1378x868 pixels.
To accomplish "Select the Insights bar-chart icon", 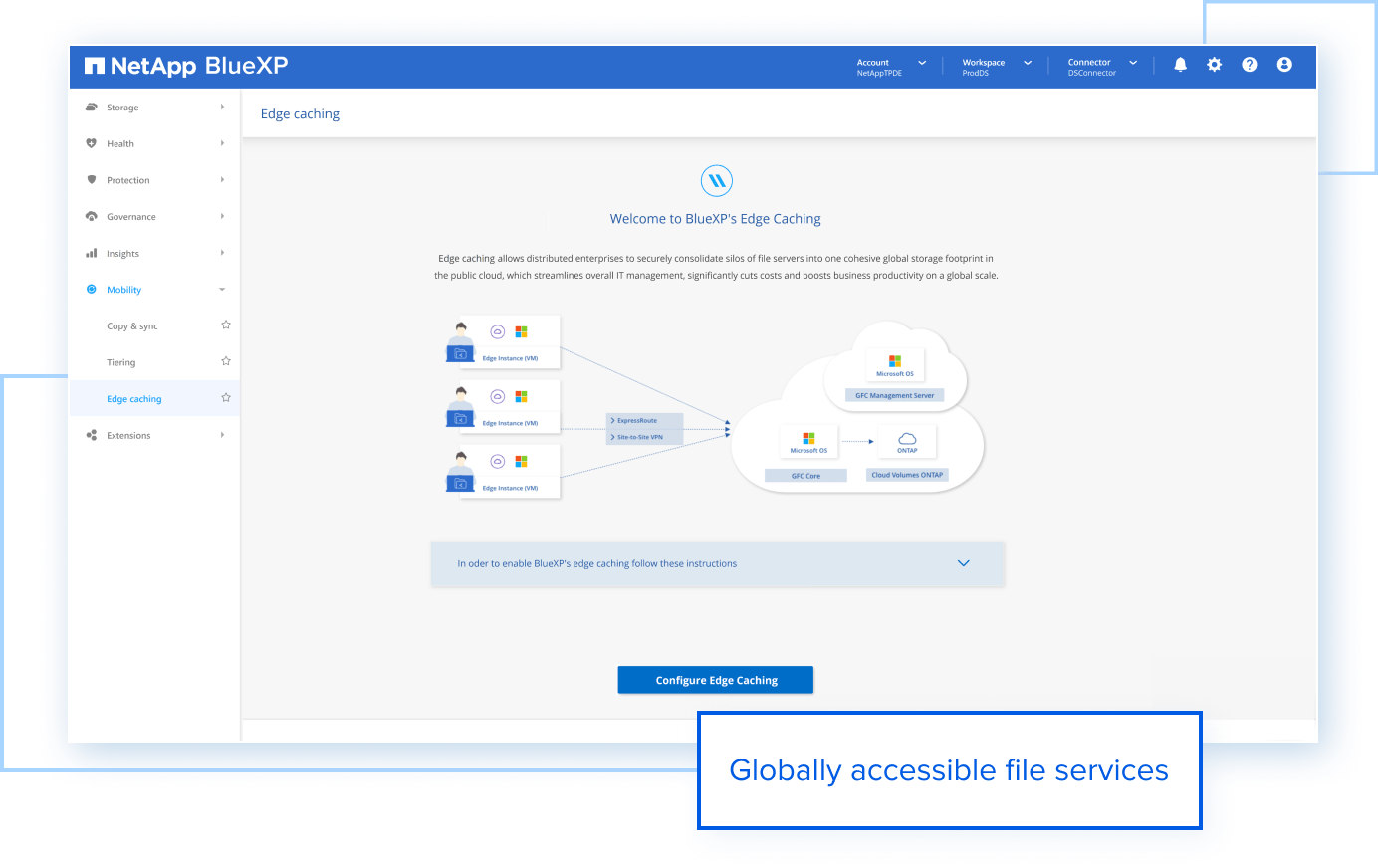I will pos(92,253).
